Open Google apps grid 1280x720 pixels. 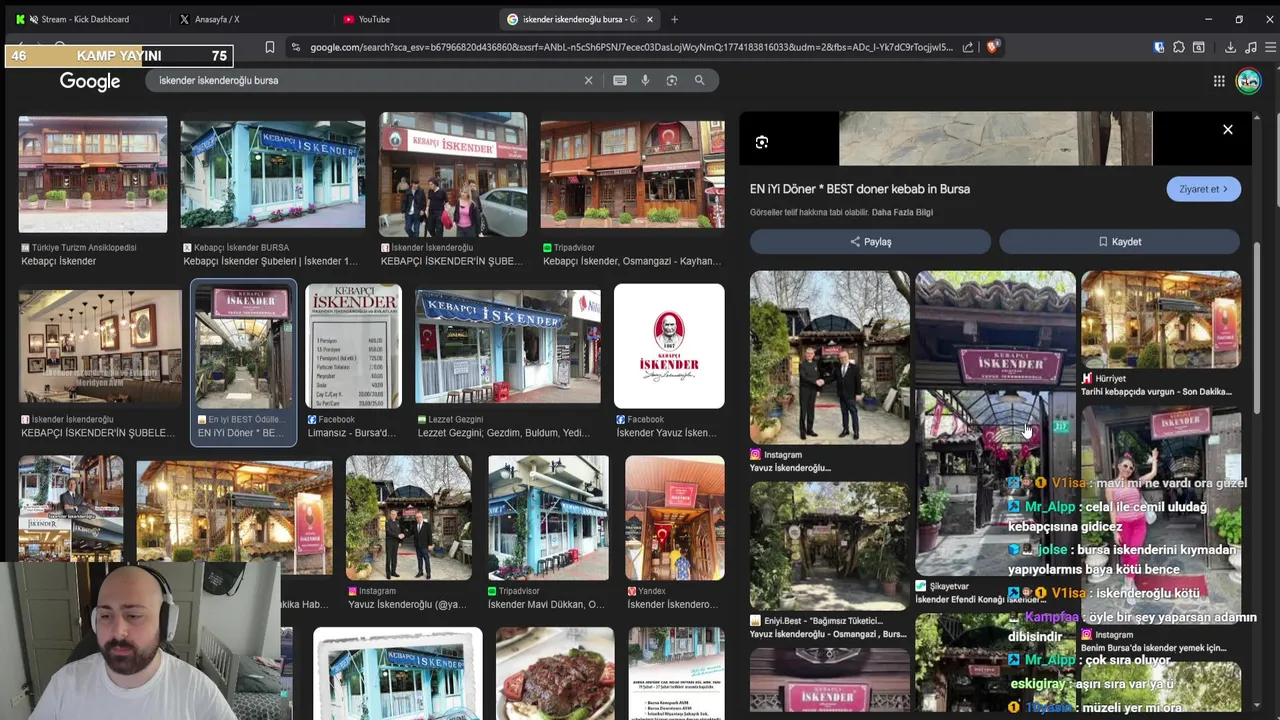1219,81
